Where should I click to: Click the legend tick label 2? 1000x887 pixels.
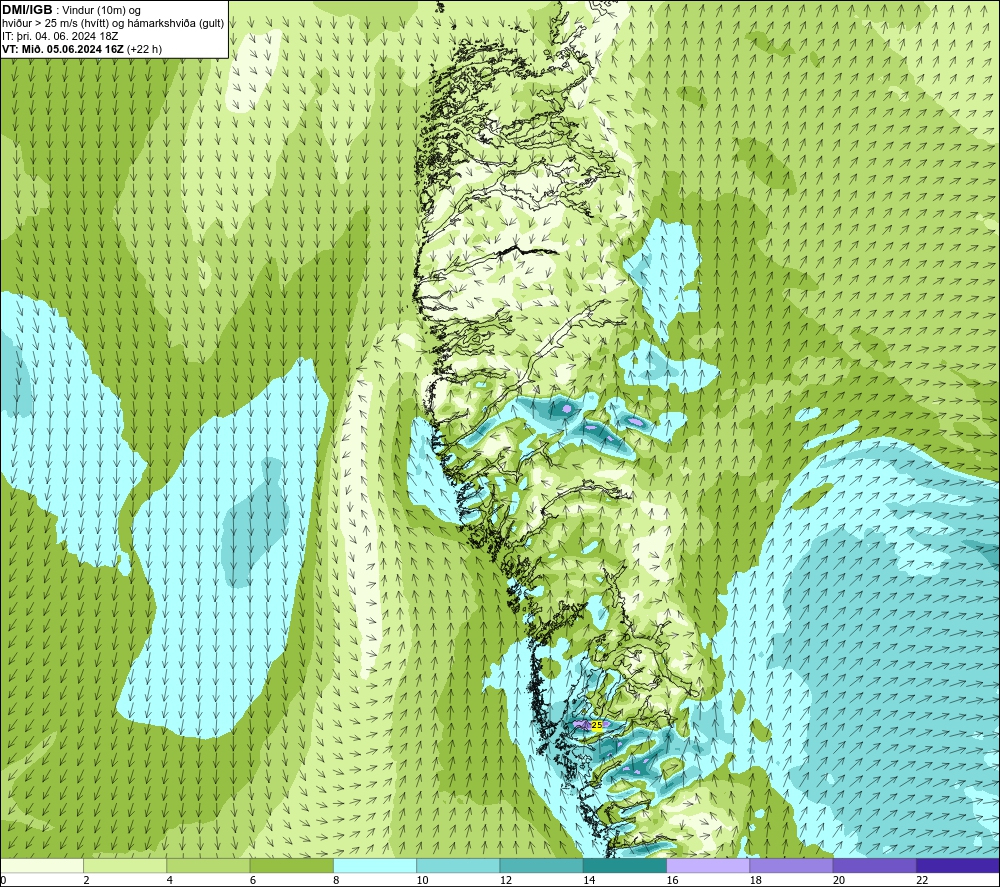tap(86, 880)
